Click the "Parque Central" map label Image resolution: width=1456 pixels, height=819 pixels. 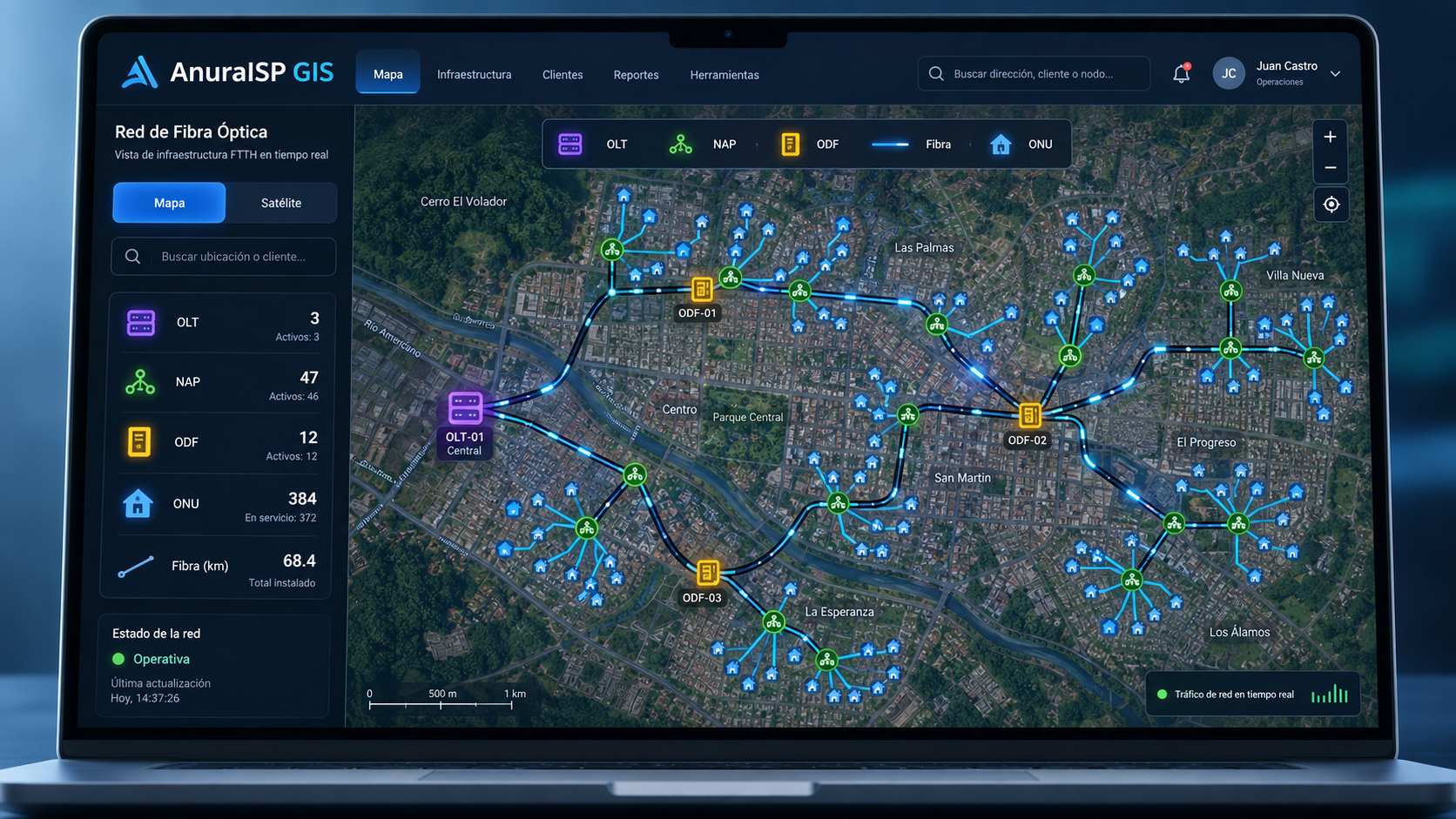pos(748,417)
